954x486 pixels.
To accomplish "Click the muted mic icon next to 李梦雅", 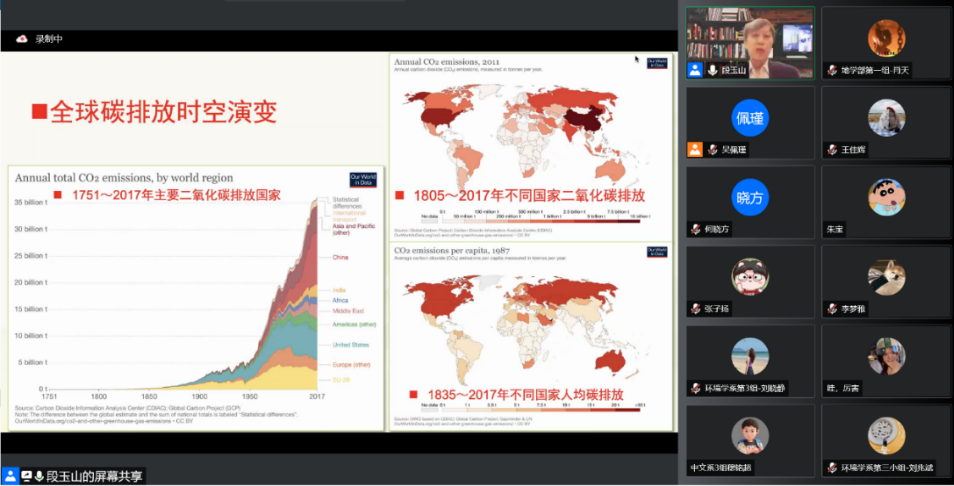I will point(831,308).
